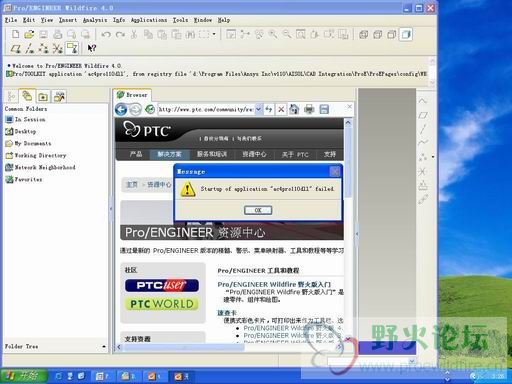Click the browser address URL field

206,109
